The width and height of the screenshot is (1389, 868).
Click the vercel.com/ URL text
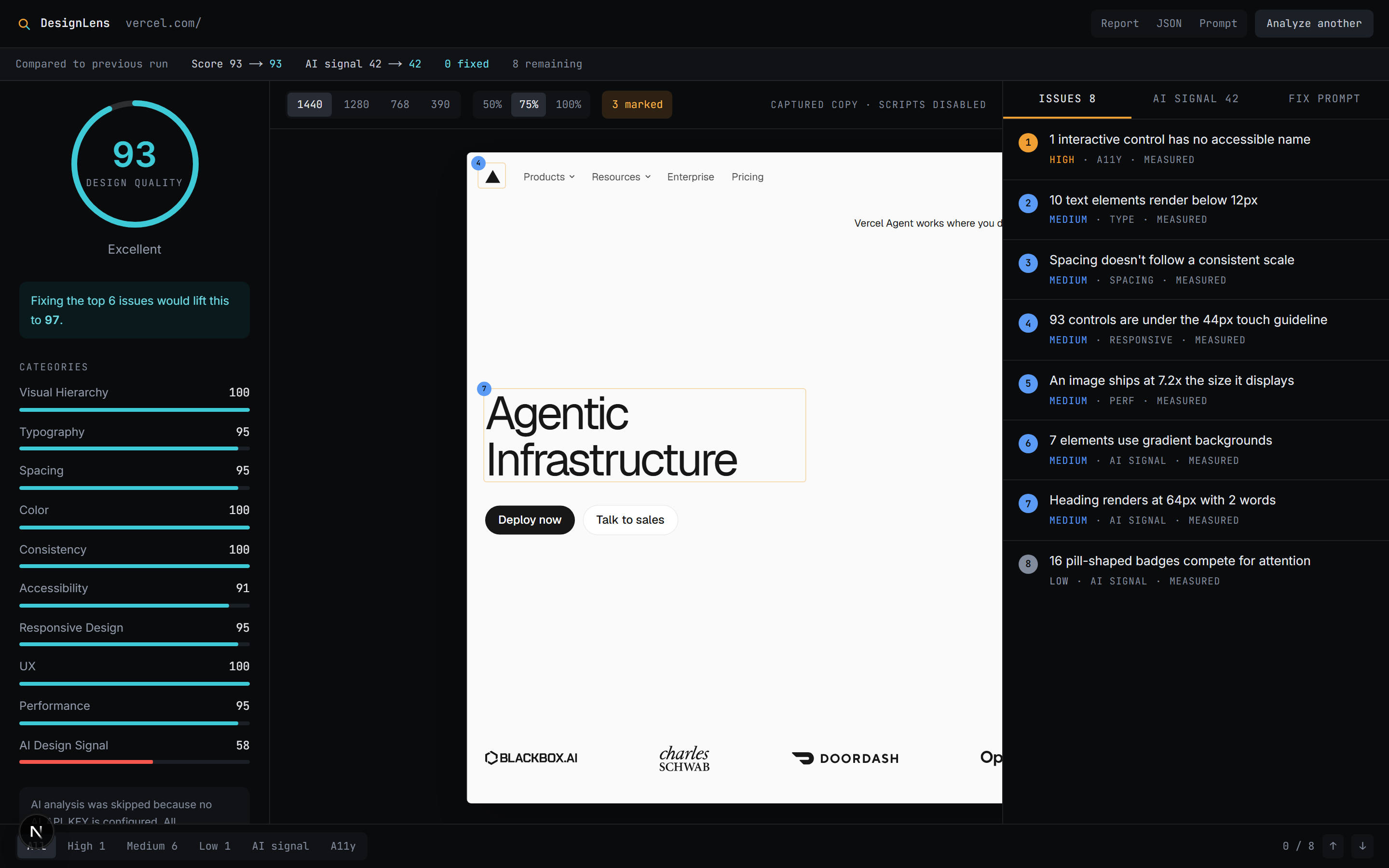[x=163, y=24]
